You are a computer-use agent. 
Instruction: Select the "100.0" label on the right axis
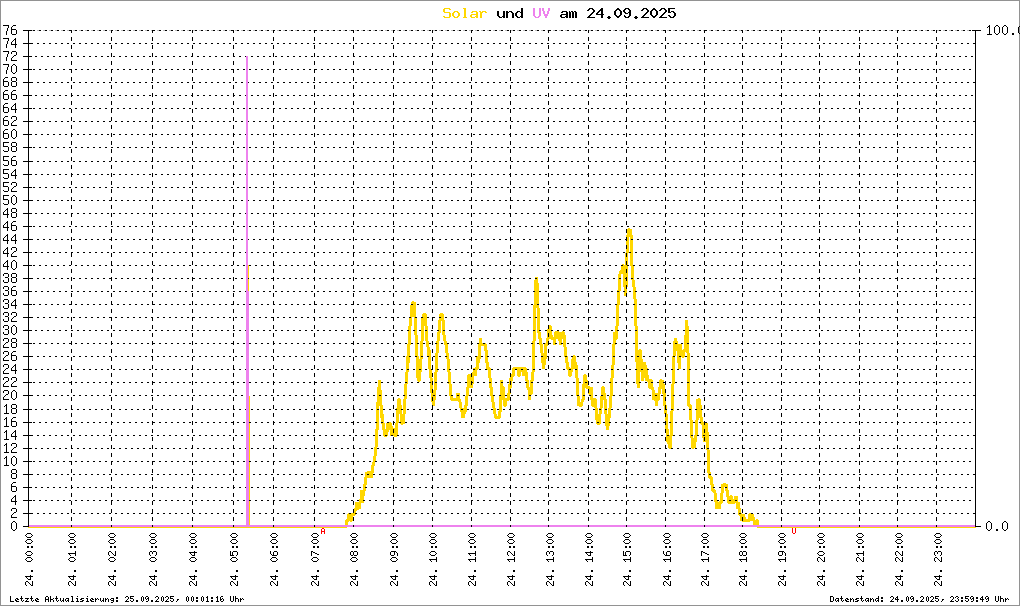coord(1002,30)
